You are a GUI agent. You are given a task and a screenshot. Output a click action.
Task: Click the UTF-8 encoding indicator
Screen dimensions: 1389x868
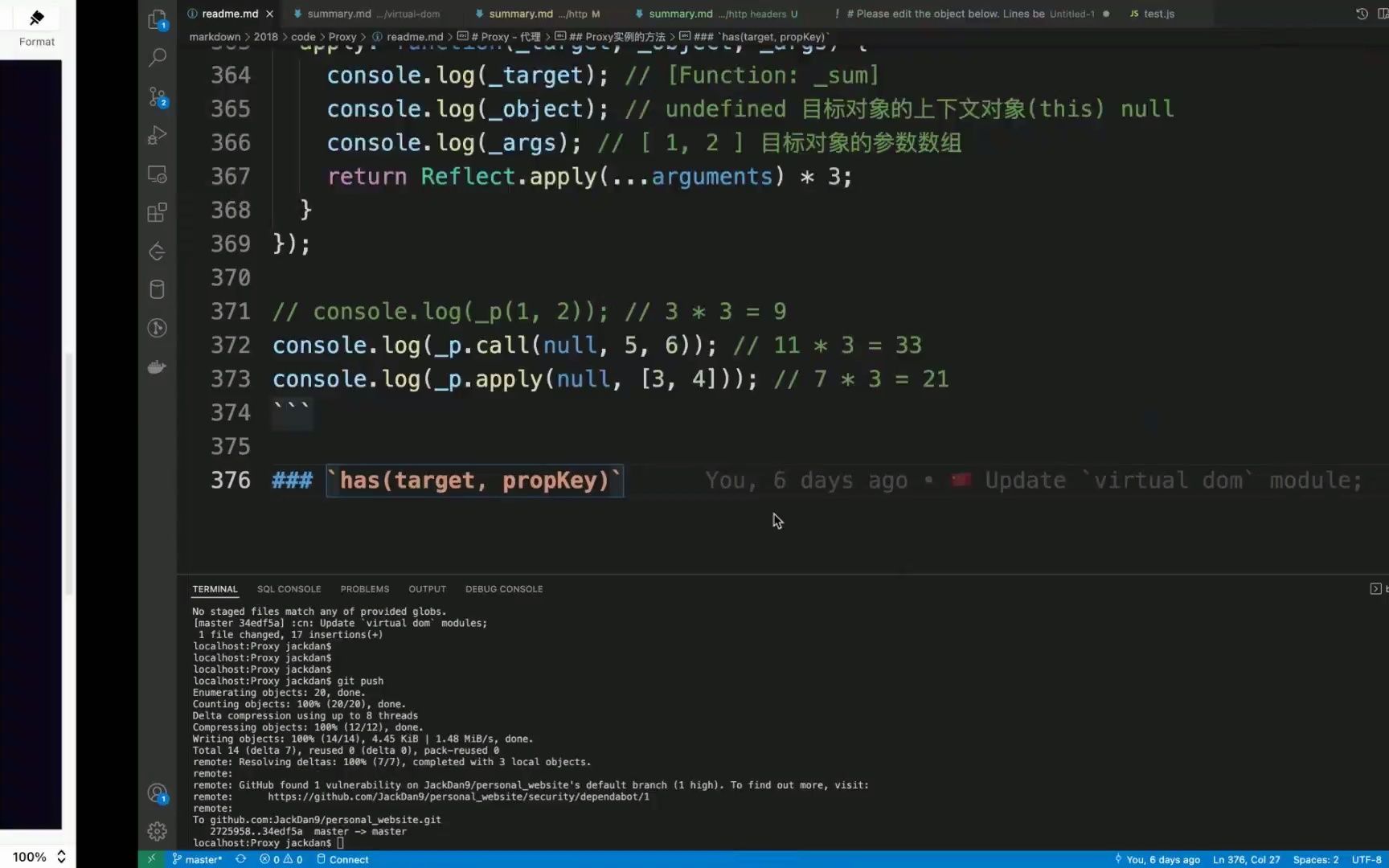[1366, 859]
